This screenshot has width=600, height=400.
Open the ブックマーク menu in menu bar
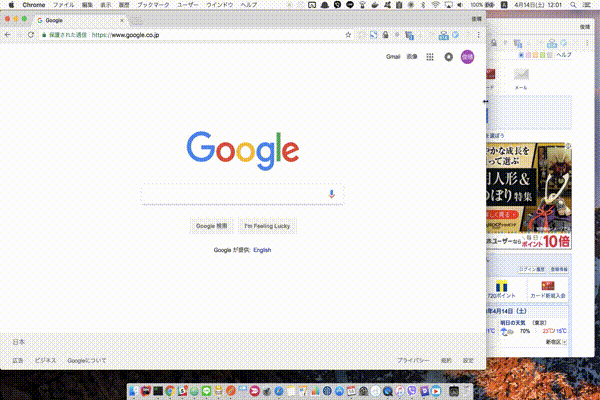coord(152,5)
